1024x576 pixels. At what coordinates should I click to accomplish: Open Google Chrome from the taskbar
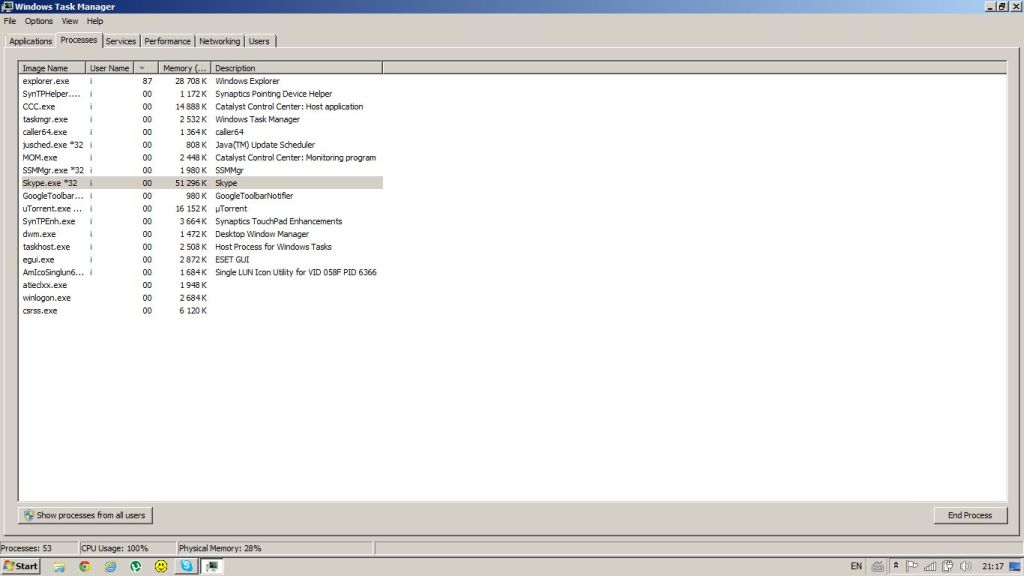pyautogui.click(x=85, y=566)
